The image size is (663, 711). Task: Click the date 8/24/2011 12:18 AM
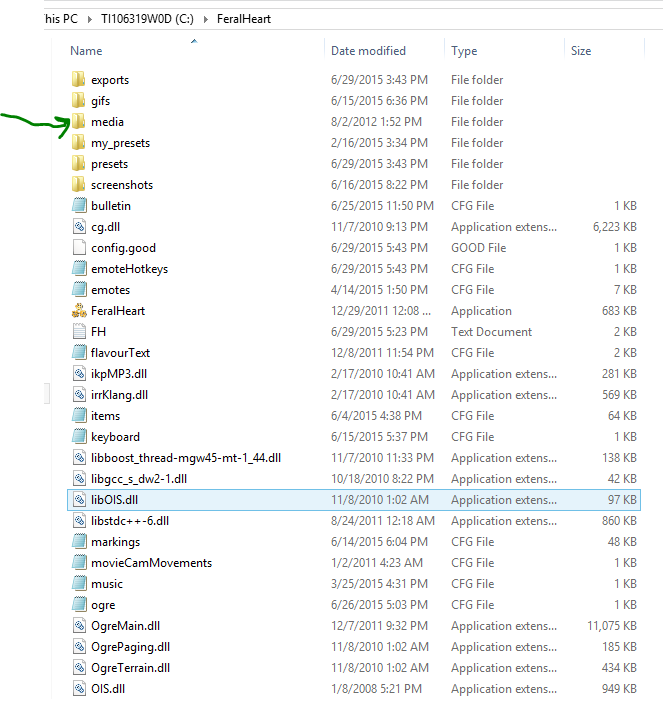tap(382, 521)
